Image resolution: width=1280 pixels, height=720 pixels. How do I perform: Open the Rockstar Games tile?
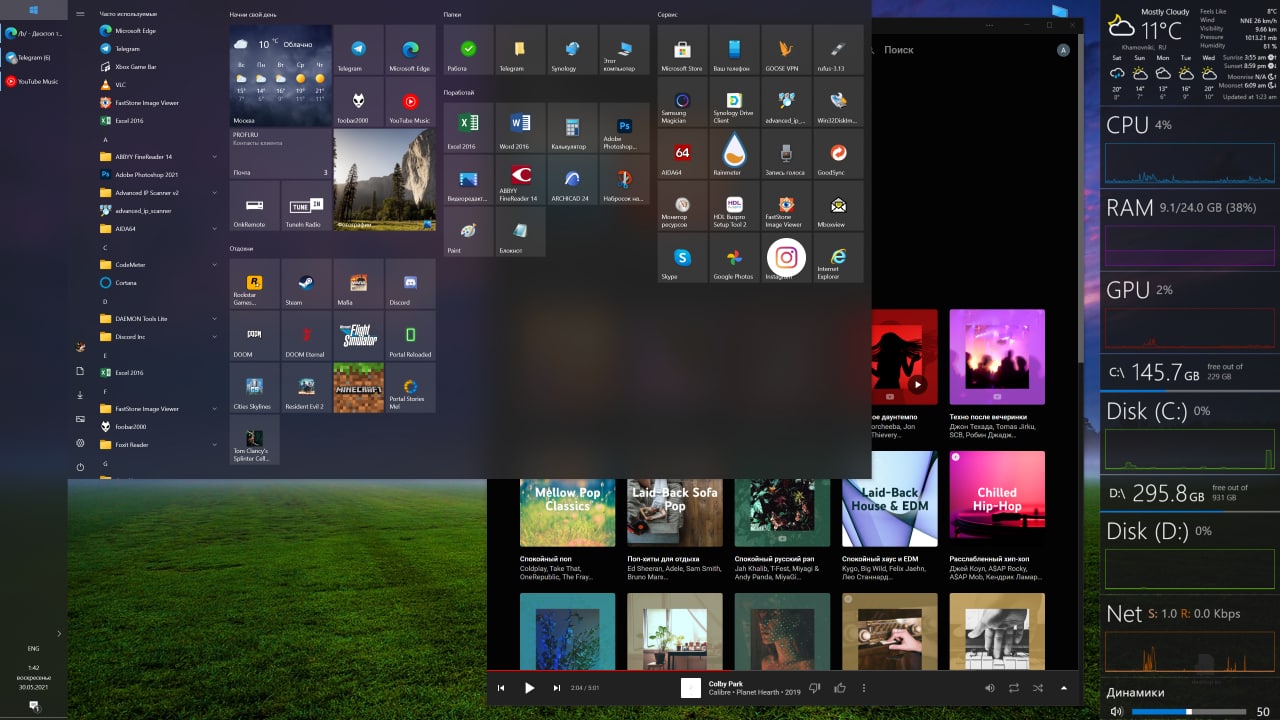pos(254,284)
